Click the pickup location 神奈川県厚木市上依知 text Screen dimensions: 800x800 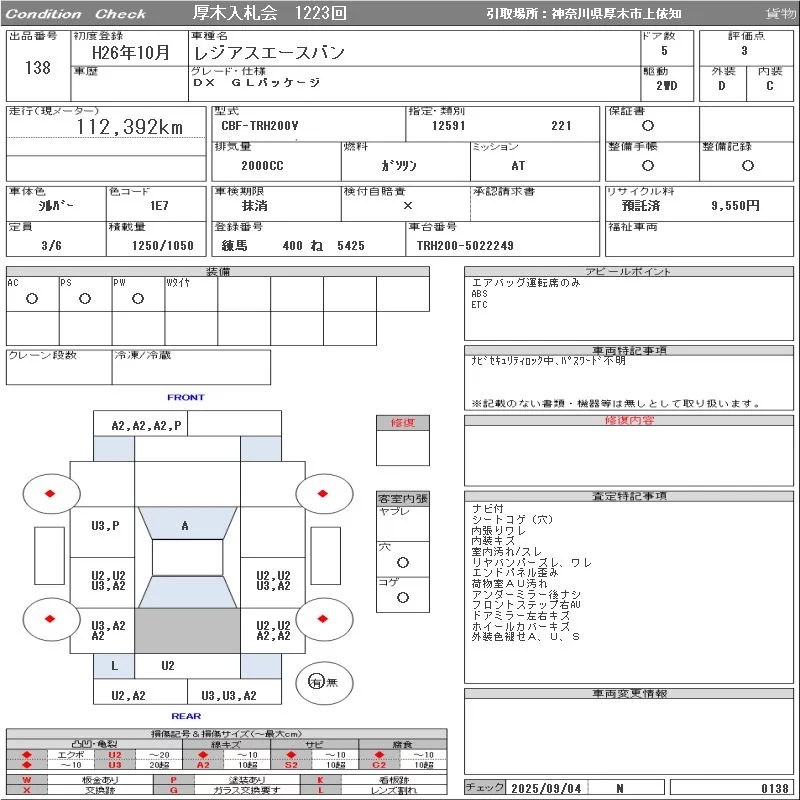click(x=616, y=14)
